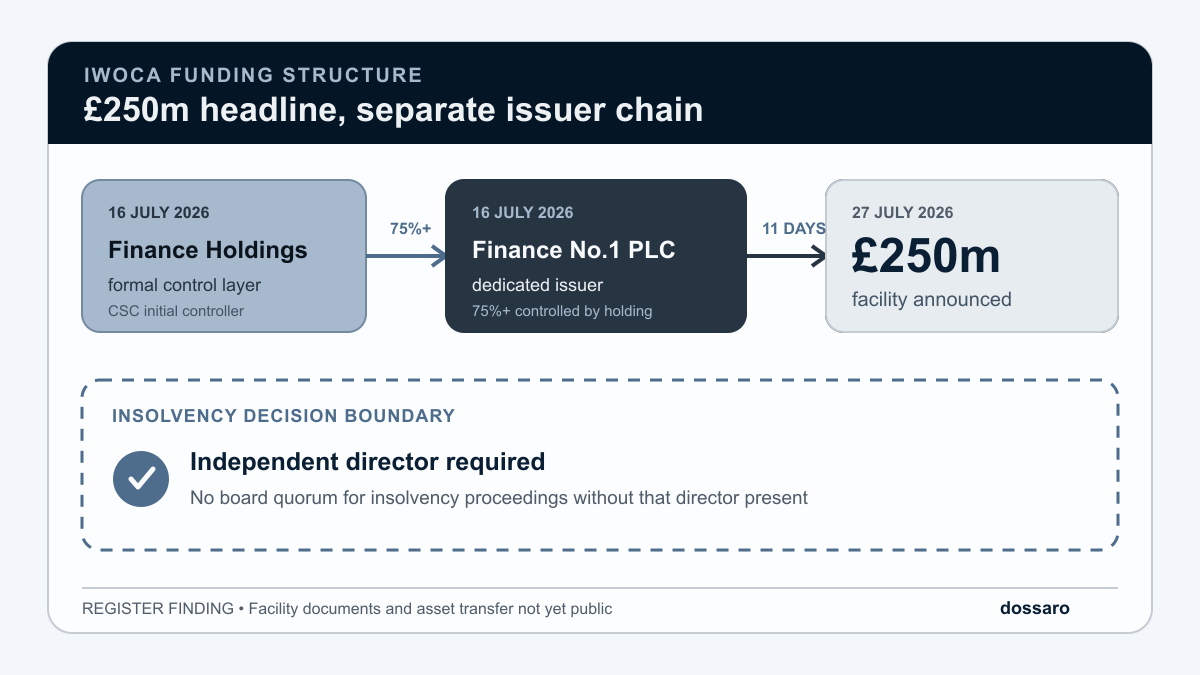Screen dimensions: 1200x675
Task: Select the Finance No.1 PLC card
Action: coord(596,256)
